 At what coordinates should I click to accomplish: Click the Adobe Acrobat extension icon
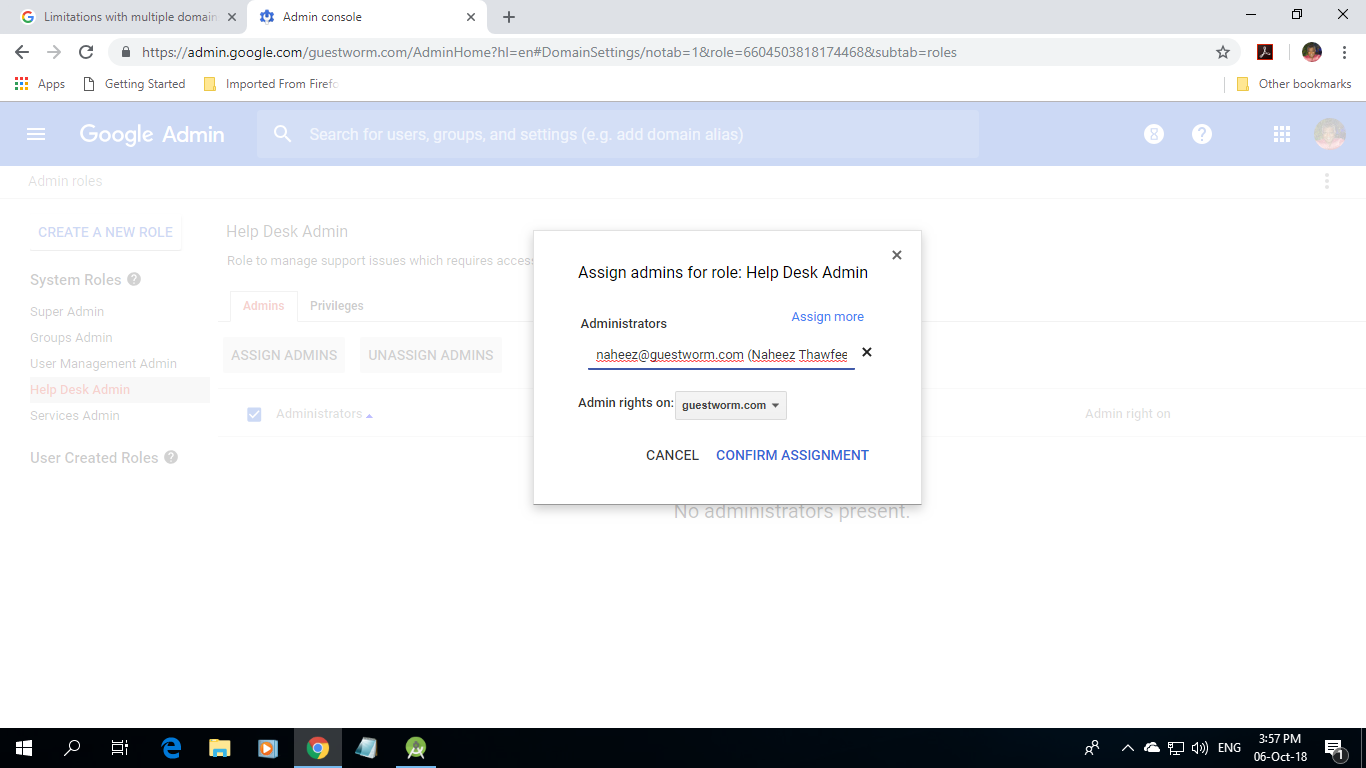tap(1265, 52)
